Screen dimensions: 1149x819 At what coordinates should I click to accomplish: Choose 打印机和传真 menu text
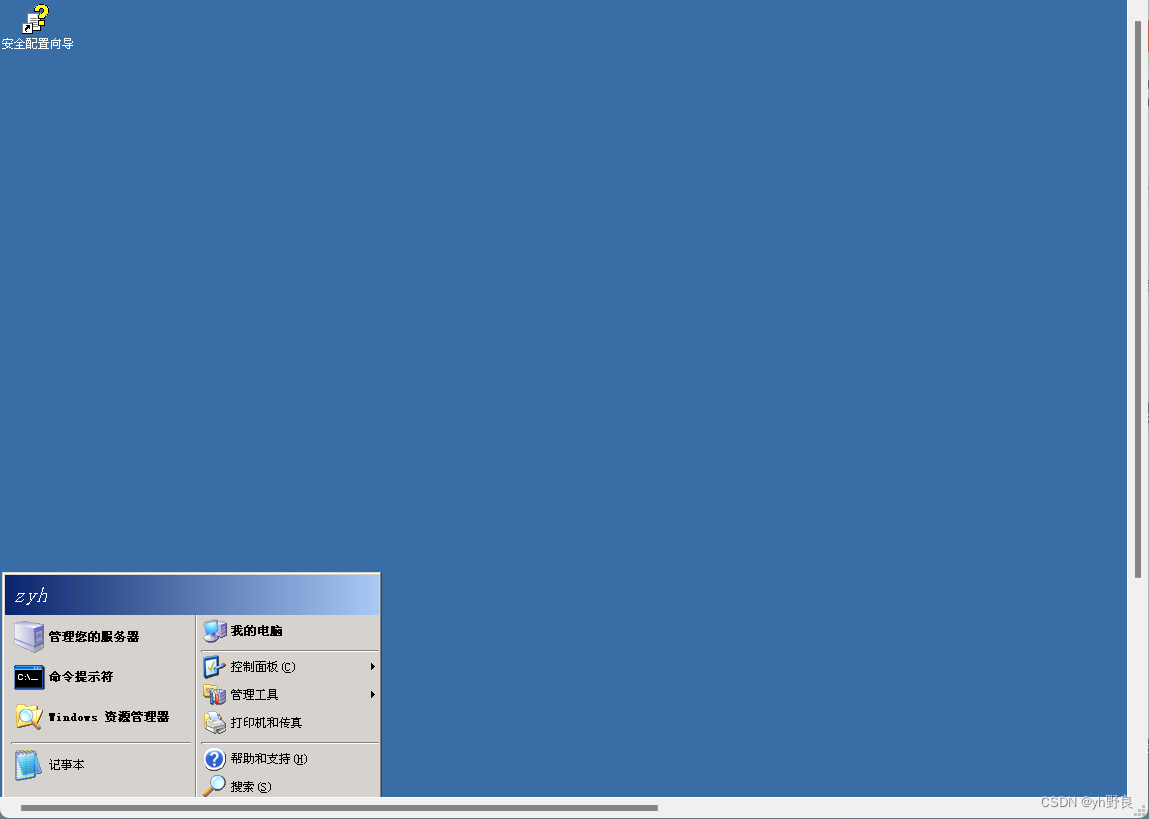point(266,722)
